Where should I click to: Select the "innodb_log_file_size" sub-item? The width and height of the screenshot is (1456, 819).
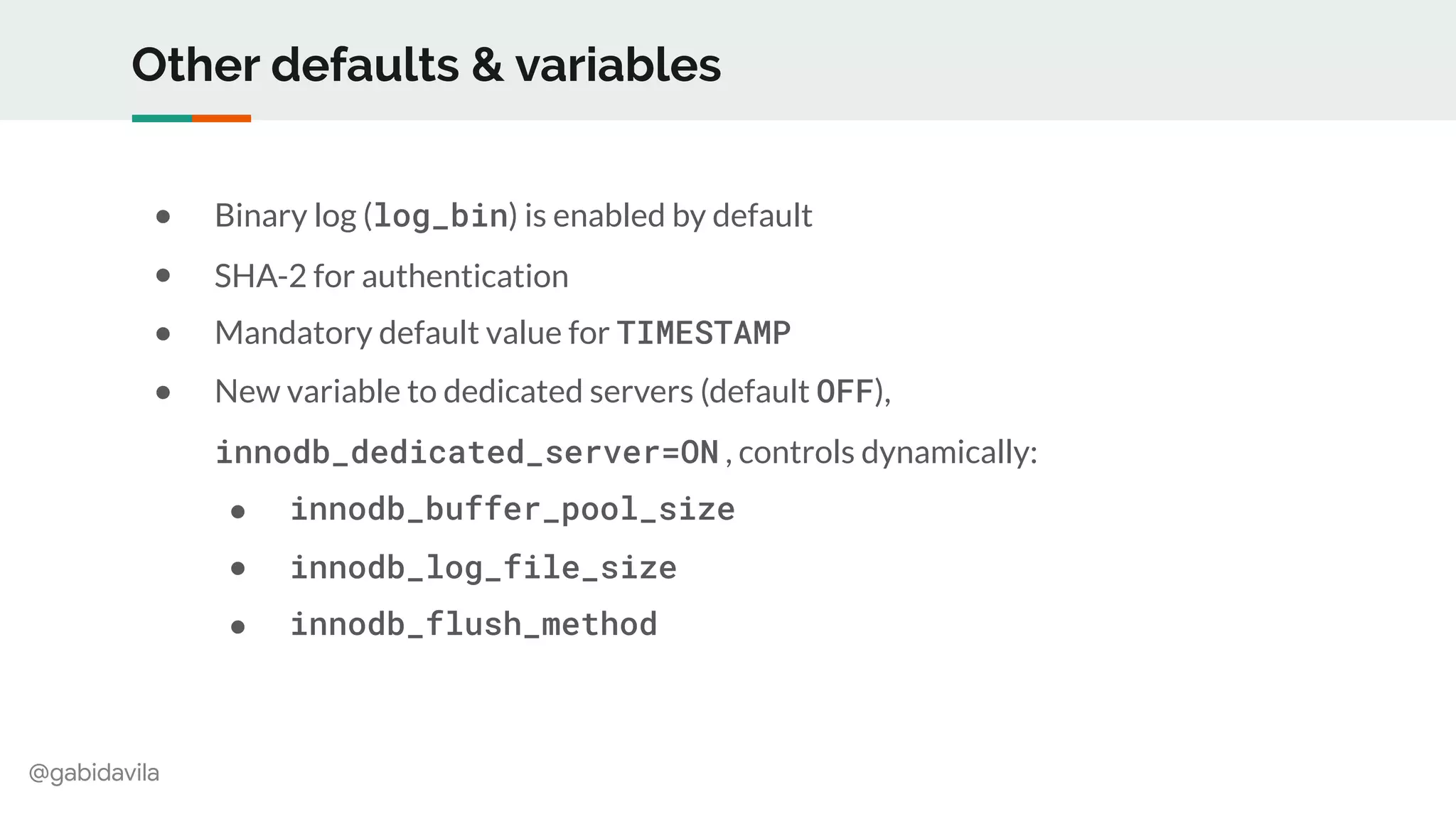(x=483, y=568)
